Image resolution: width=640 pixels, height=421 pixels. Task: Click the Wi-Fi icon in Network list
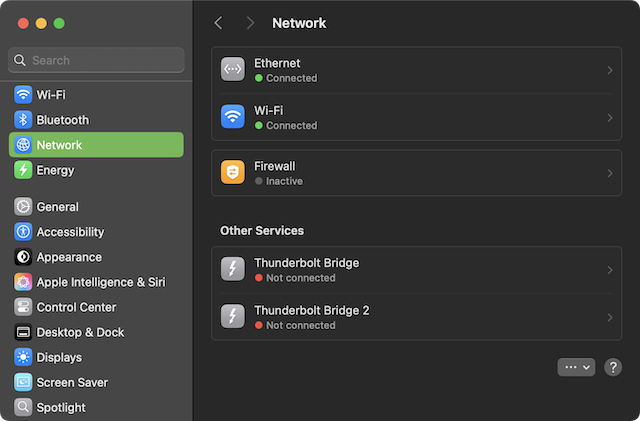pyautogui.click(x=233, y=117)
